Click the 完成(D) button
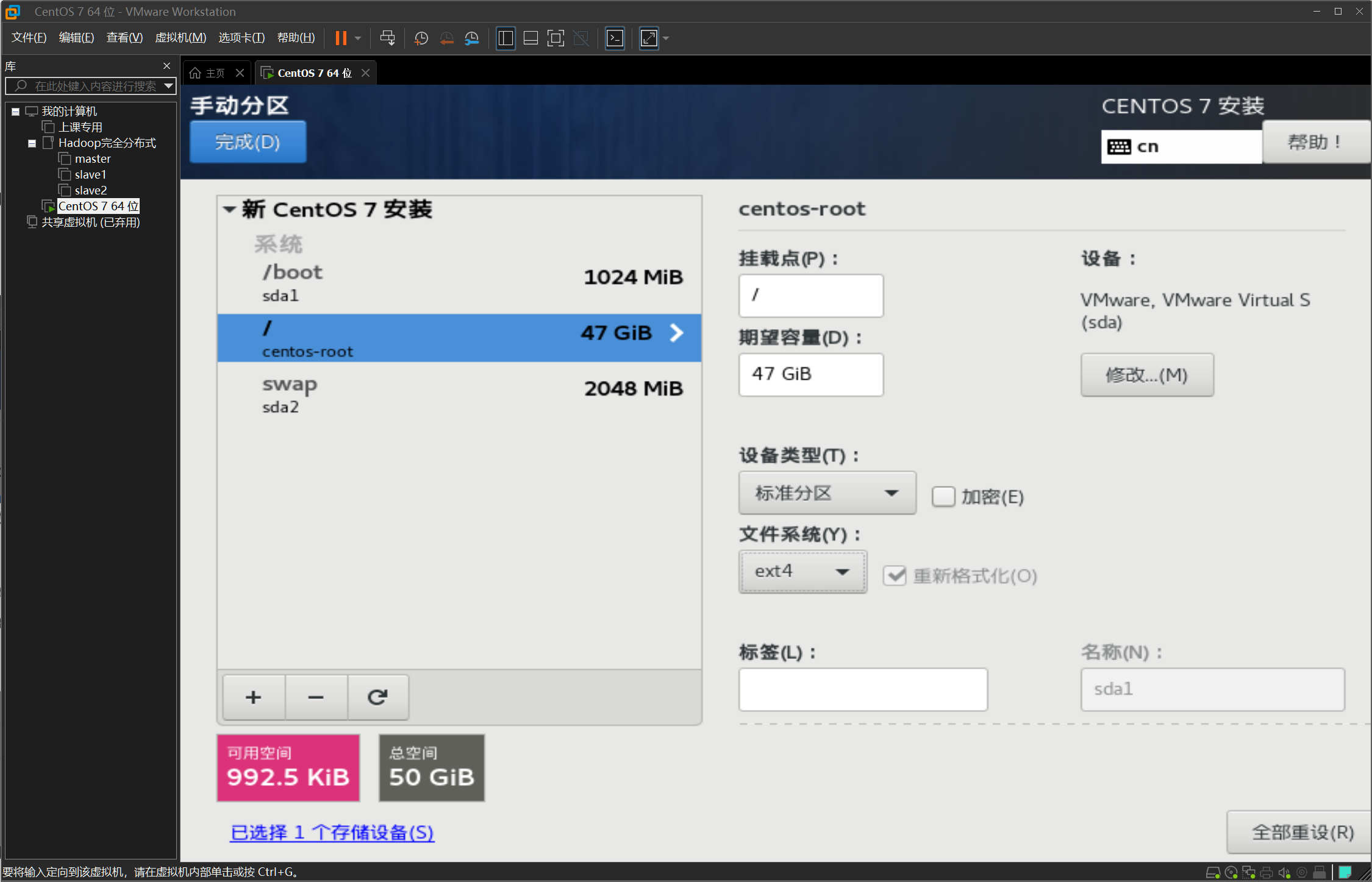 click(248, 142)
